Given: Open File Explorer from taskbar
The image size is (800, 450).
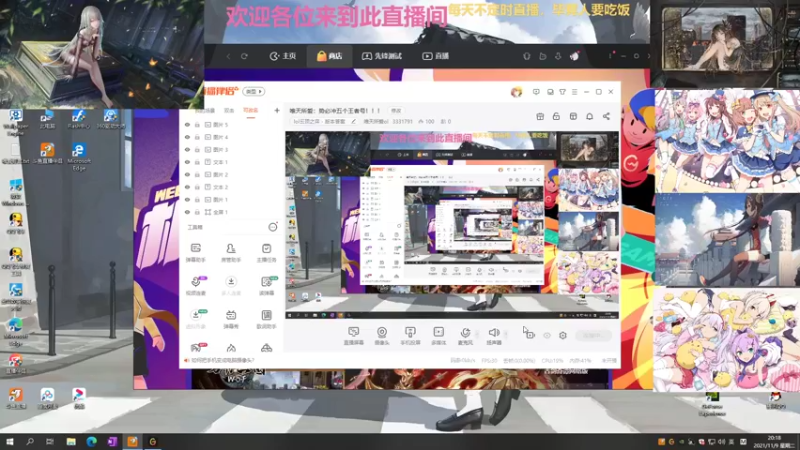Looking at the screenshot, I should [x=71, y=442].
